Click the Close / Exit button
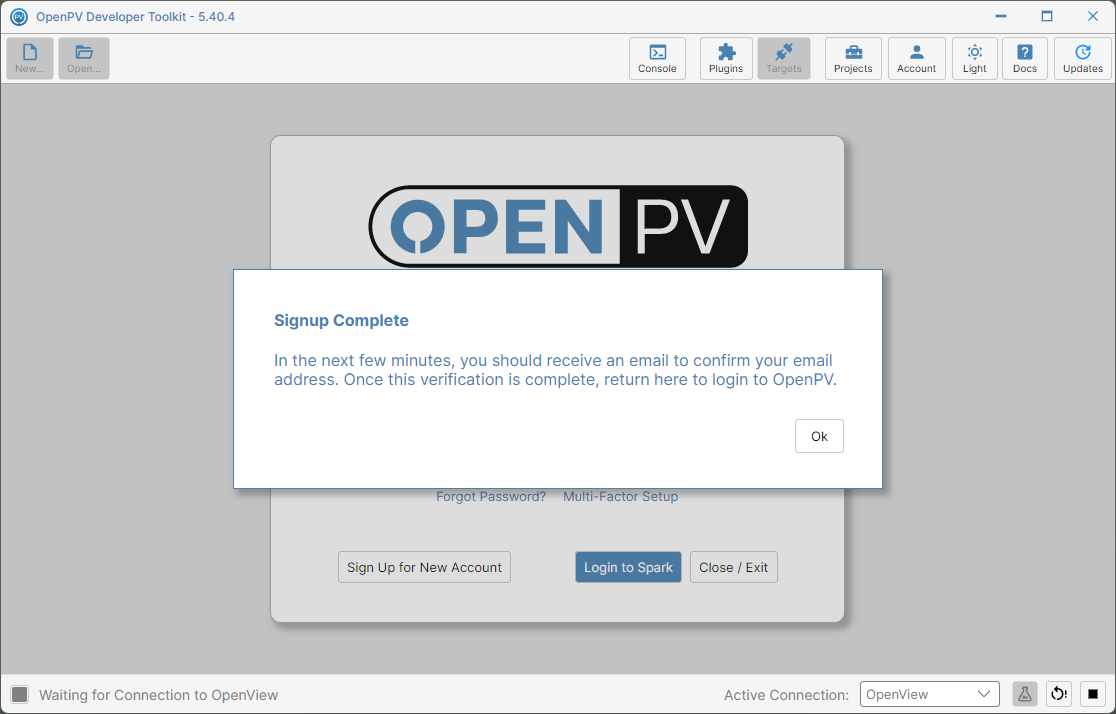1116x714 pixels. click(x=734, y=567)
